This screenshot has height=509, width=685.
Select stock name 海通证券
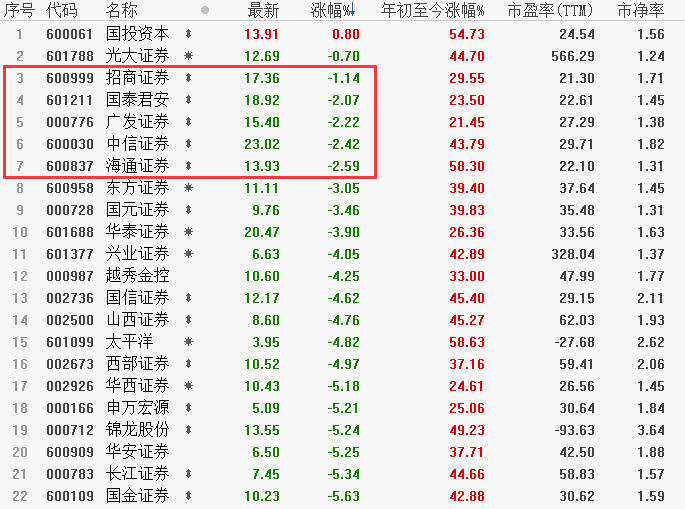tap(137, 166)
